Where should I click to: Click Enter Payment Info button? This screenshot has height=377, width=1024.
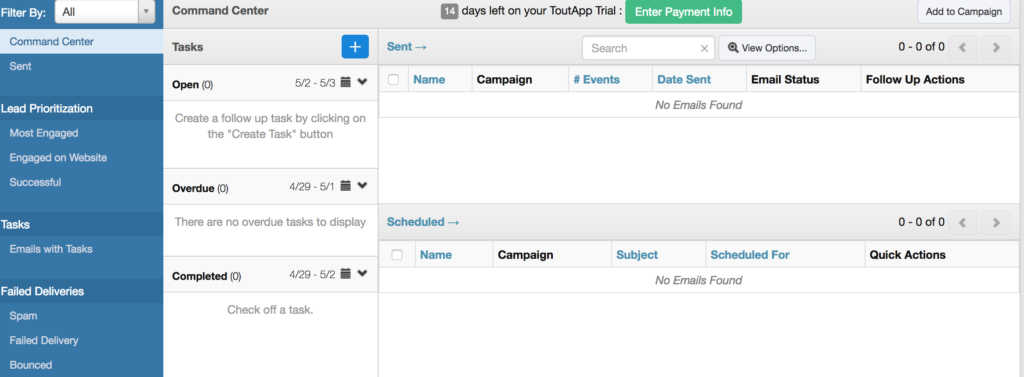pyautogui.click(x=683, y=12)
